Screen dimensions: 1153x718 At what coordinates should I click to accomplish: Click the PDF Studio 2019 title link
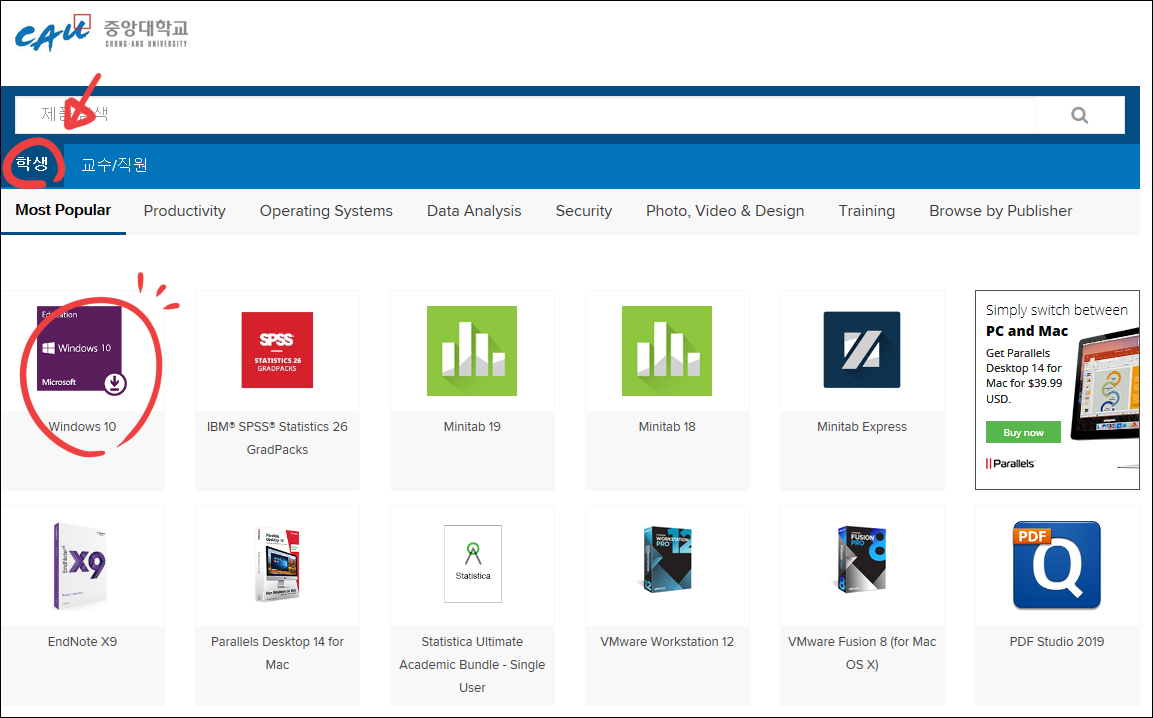pyautogui.click(x=1057, y=641)
